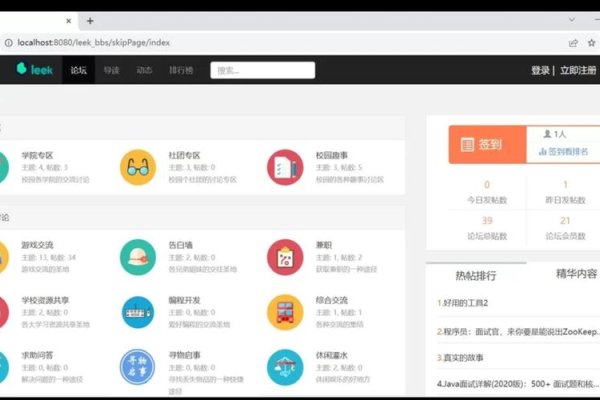
Task: Open the 寻物启事 board title
Action: pyautogui.click(x=184, y=355)
